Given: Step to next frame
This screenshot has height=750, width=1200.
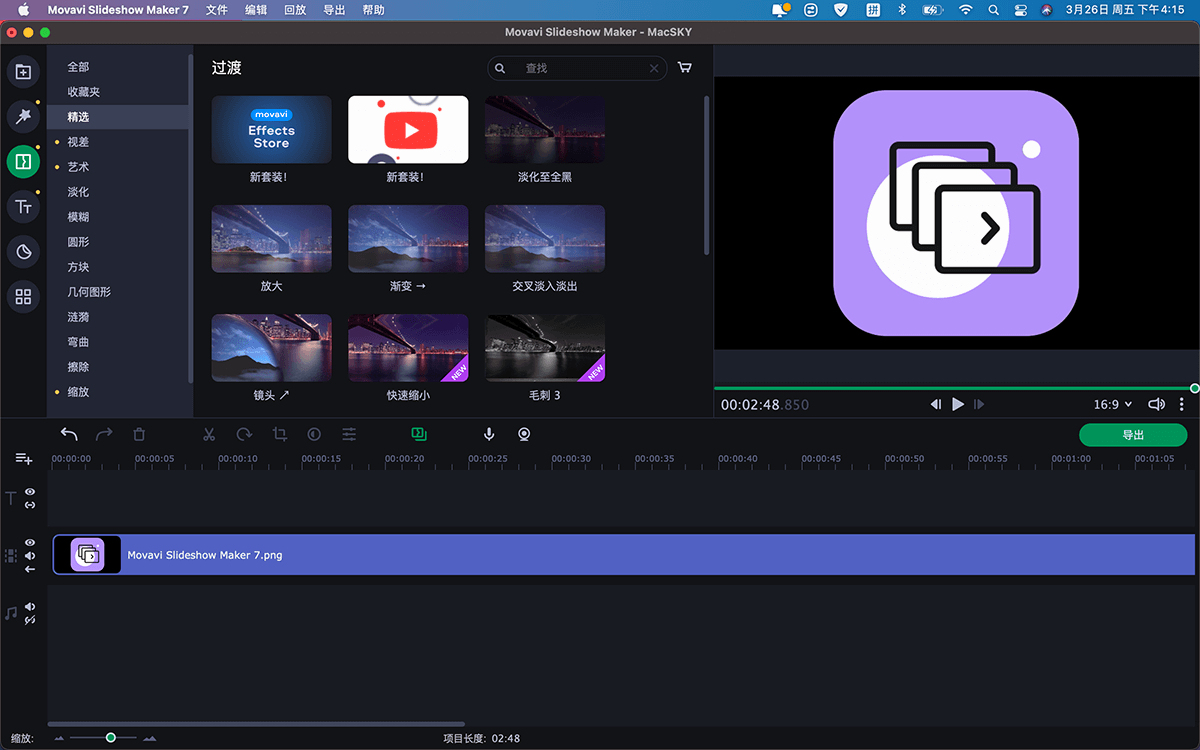Looking at the screenshot, I should (979, 404).
